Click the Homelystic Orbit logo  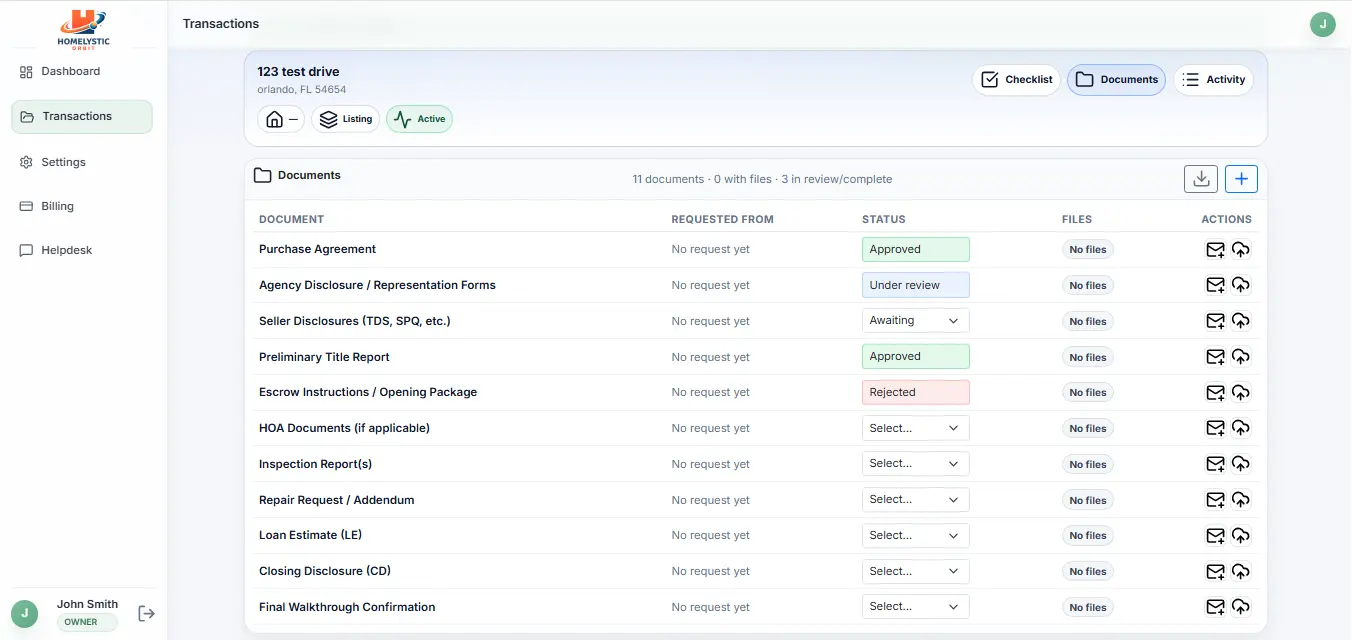(x=83, y=27)
